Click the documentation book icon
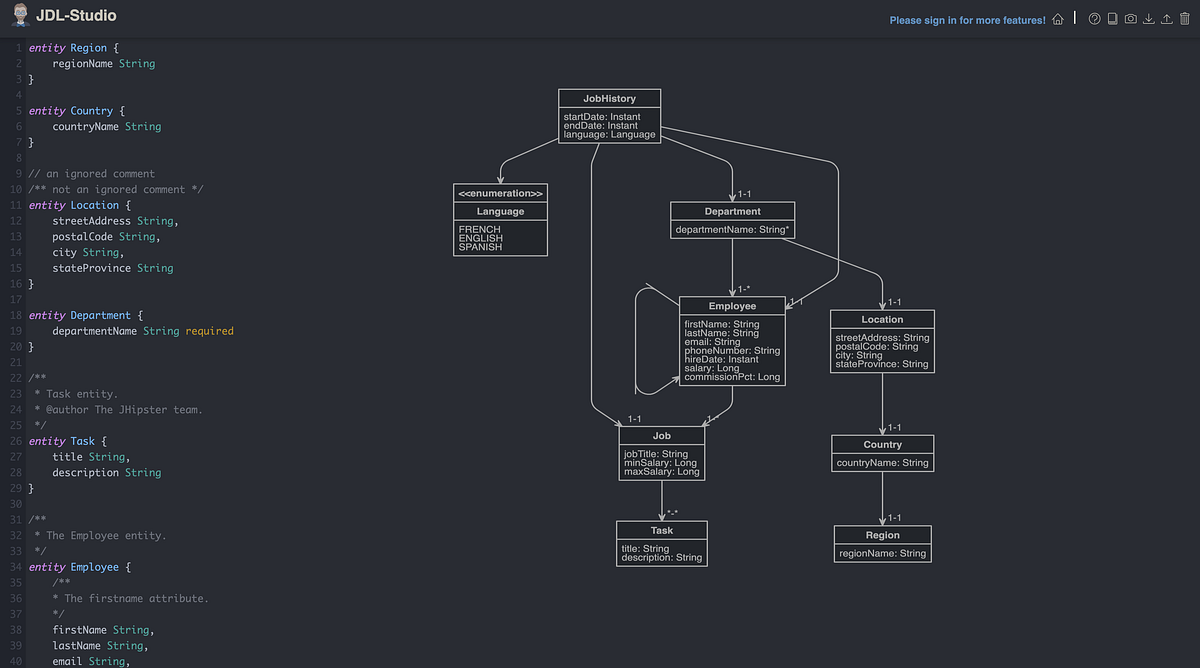The height and width of the screenshot is (668, 1200). point(1112,18)
